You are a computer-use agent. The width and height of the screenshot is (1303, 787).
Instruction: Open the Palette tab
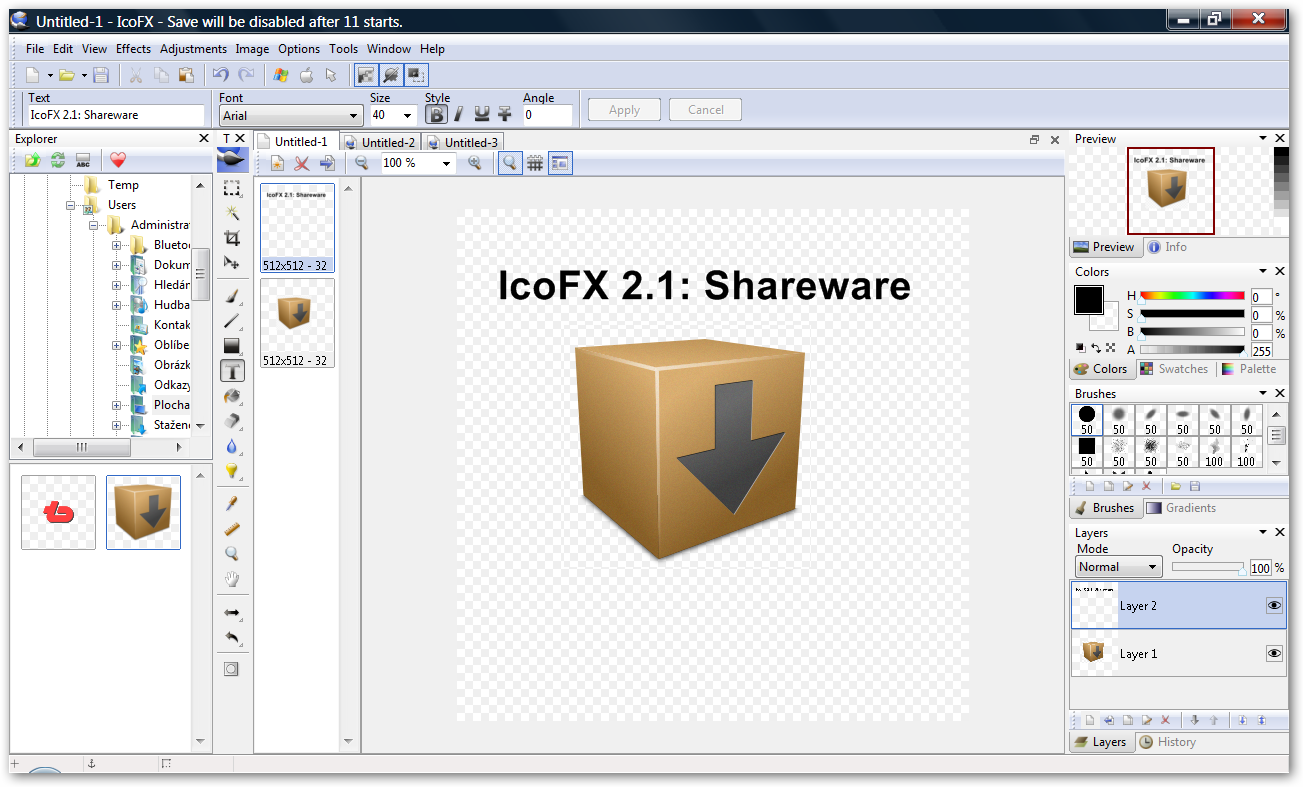1249,369
